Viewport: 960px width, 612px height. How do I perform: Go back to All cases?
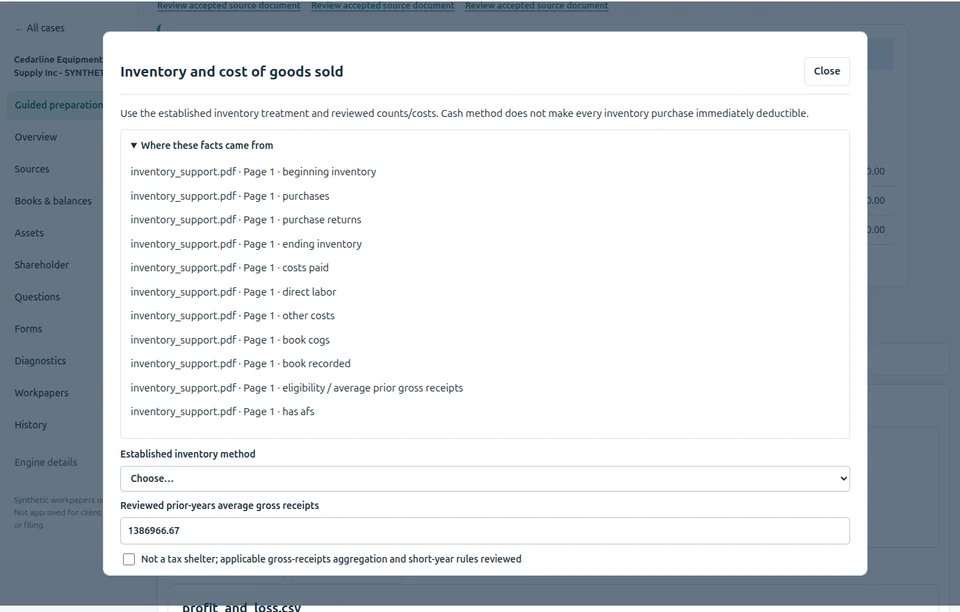click(x=40, y=28)
